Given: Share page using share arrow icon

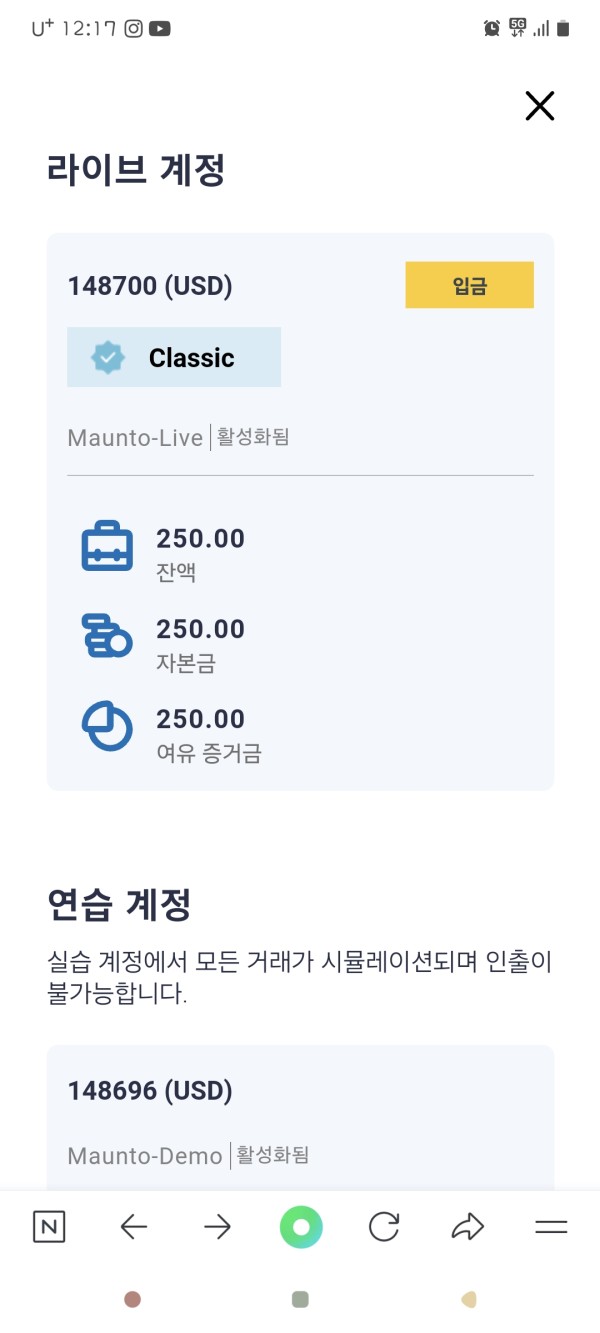Looking at the screenshot, I should 467,1227.
